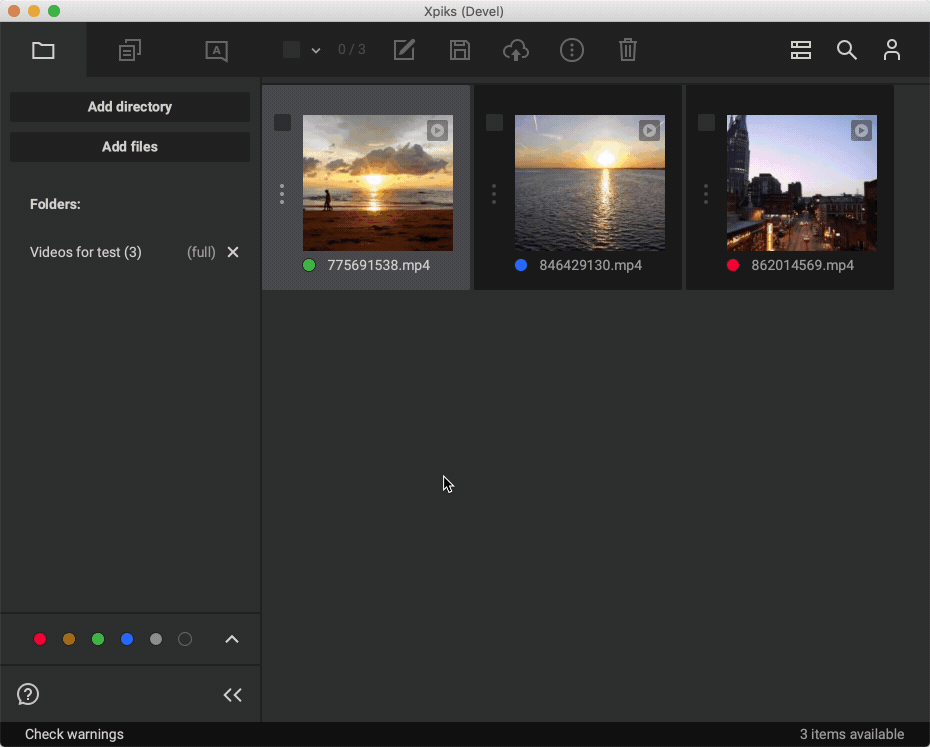Click the edit pencil icon in toolbar
930x747 pixels.
coord(404,50)
